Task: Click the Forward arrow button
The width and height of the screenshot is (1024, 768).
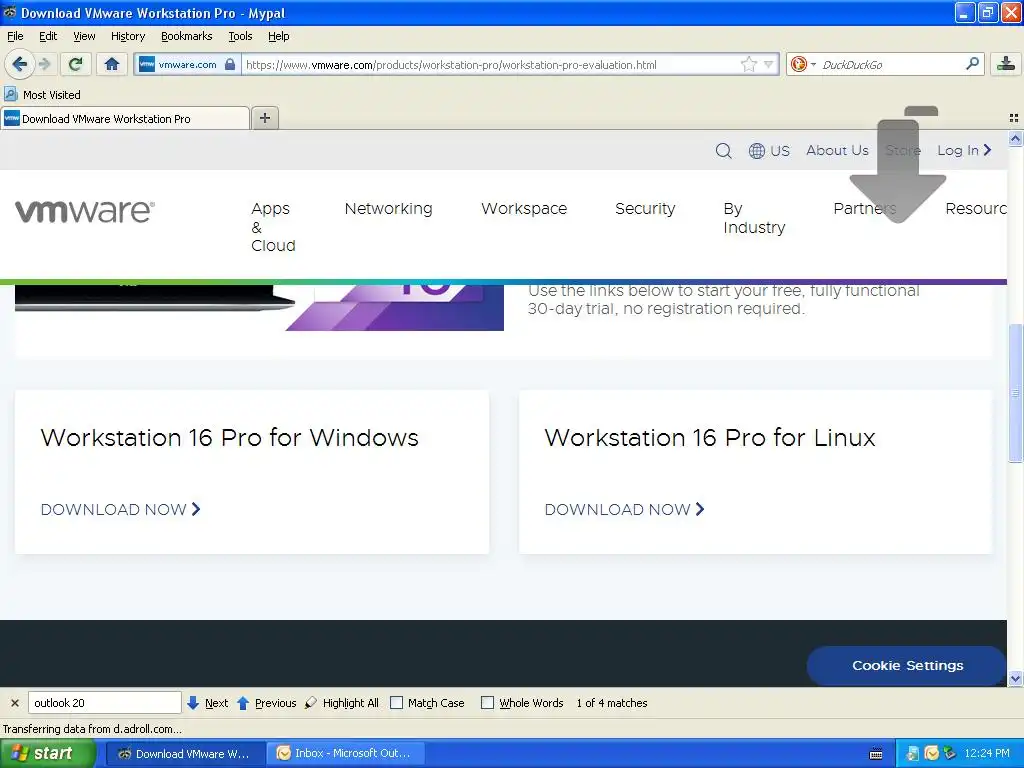Action: coord(44,64)
